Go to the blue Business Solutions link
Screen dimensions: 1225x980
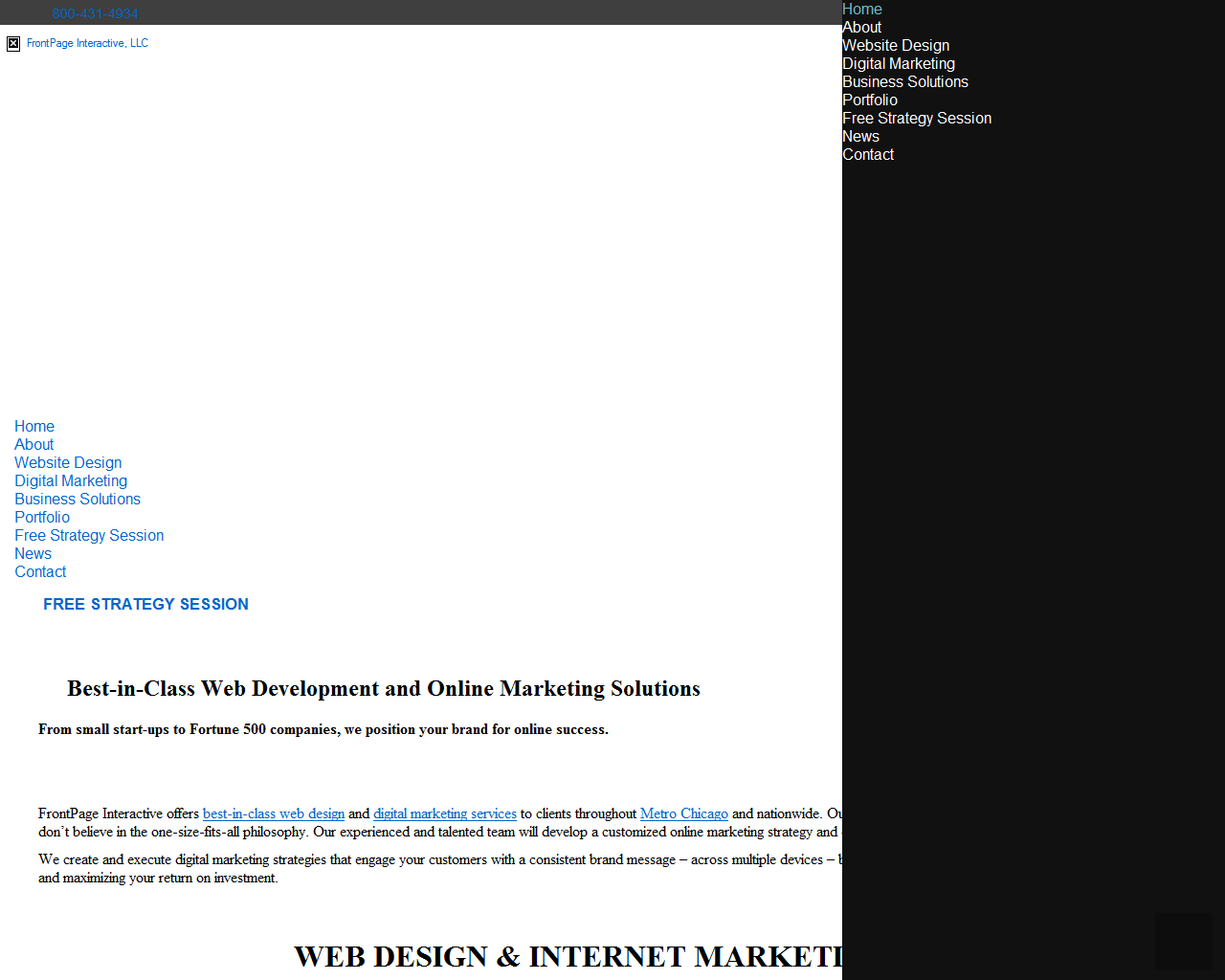(78, 500)
